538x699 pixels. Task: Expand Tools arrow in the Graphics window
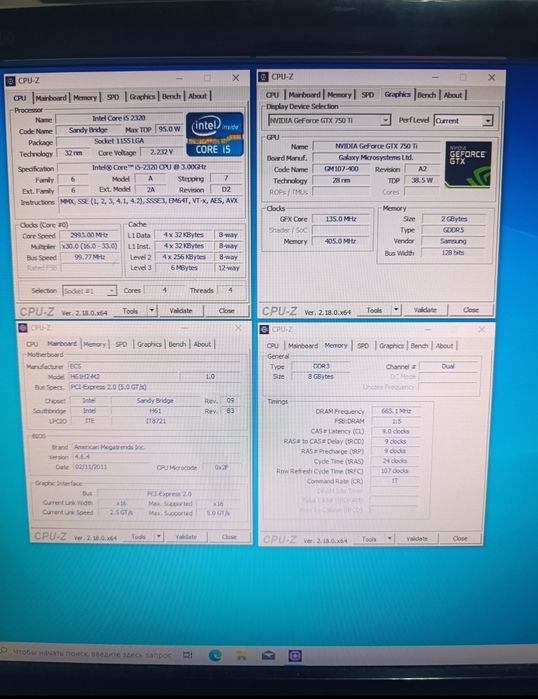tap(396, 309)
